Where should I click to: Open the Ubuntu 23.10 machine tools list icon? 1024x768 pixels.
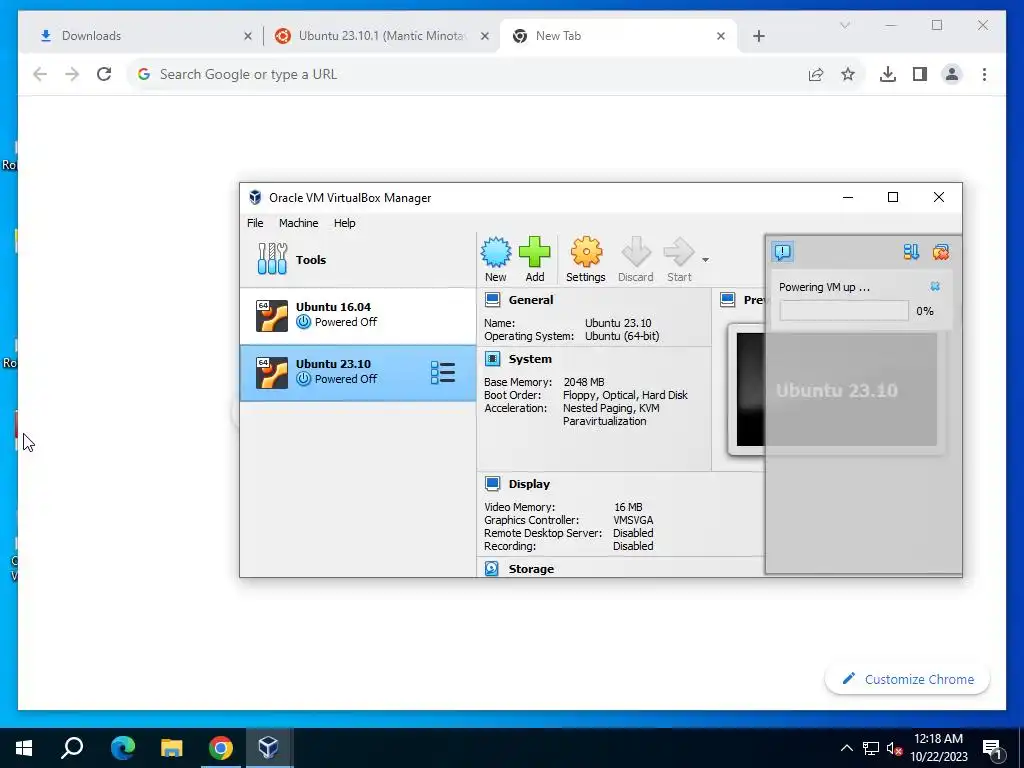coord(443,373)
